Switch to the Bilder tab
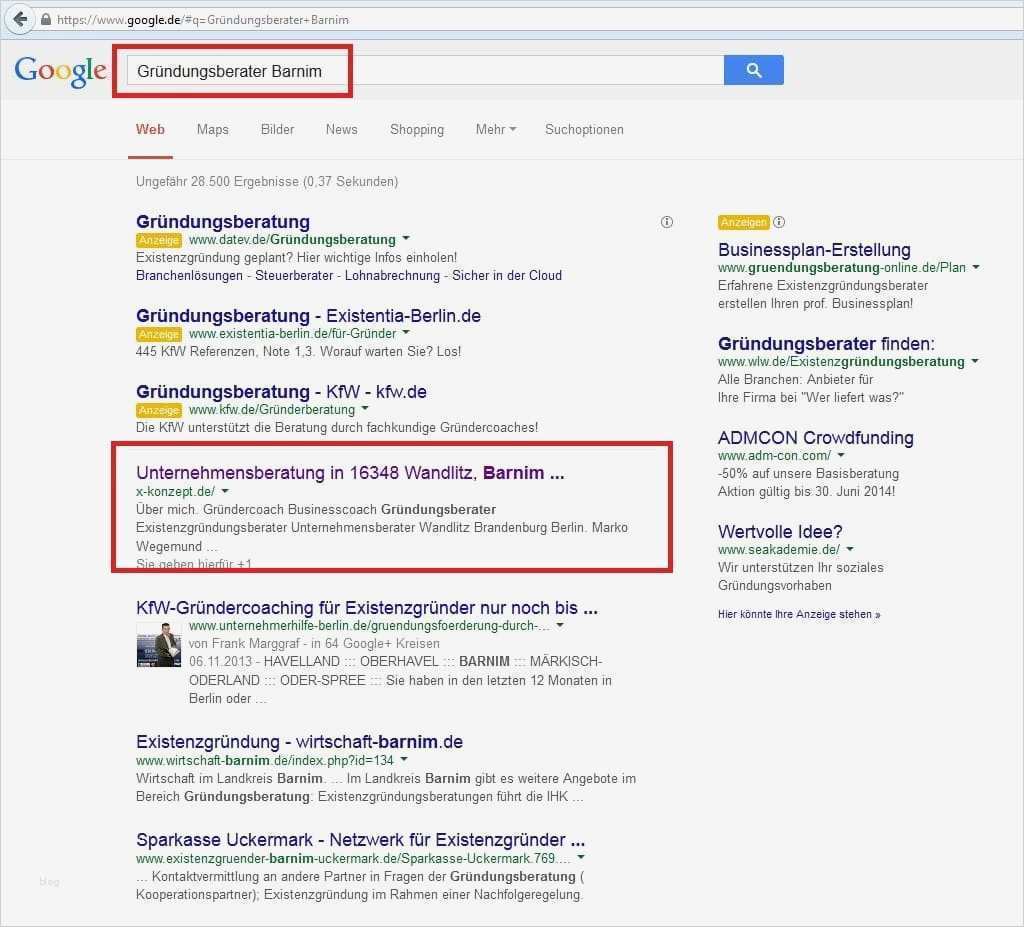The height and width of the screenshot is (927, 1024). coord(278,129)
